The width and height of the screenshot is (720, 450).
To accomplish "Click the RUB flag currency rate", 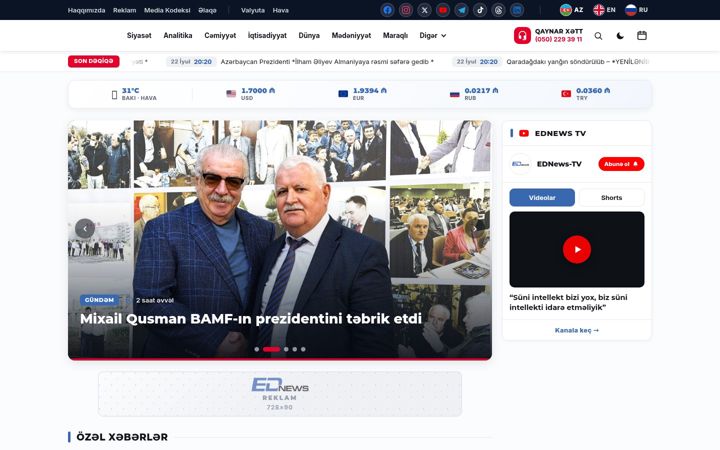I will coord(474,94).
